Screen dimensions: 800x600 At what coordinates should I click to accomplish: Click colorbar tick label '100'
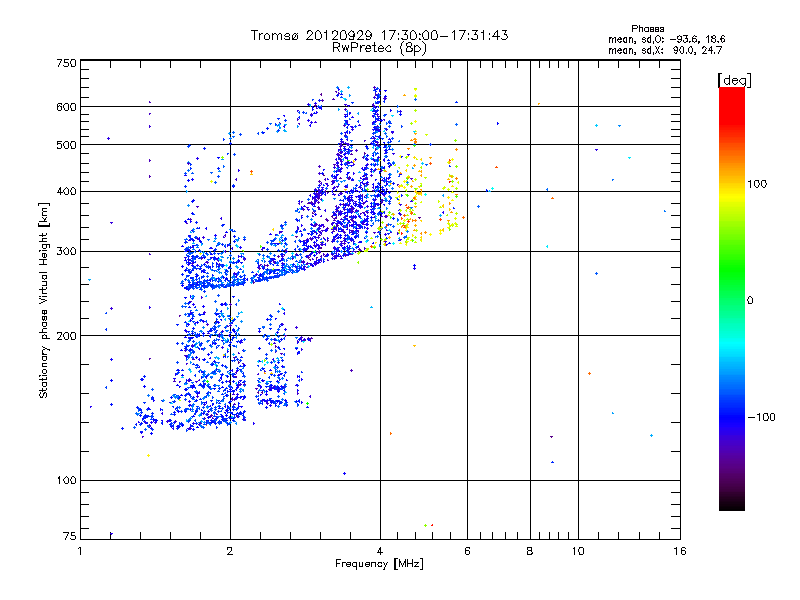pos(757,184)
